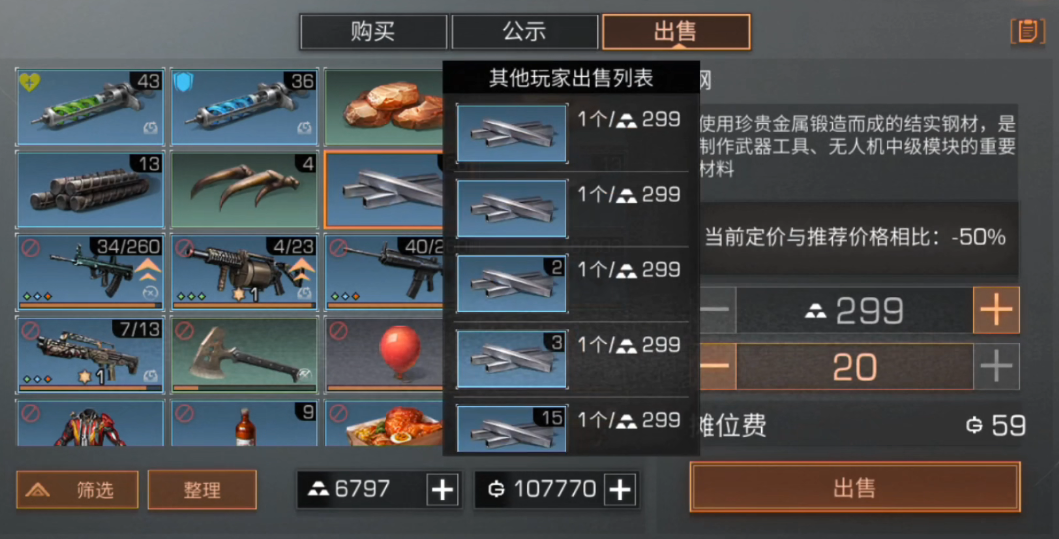Select the red balloon item
The height and width of the screenshot is (539, 1059).
384,355
